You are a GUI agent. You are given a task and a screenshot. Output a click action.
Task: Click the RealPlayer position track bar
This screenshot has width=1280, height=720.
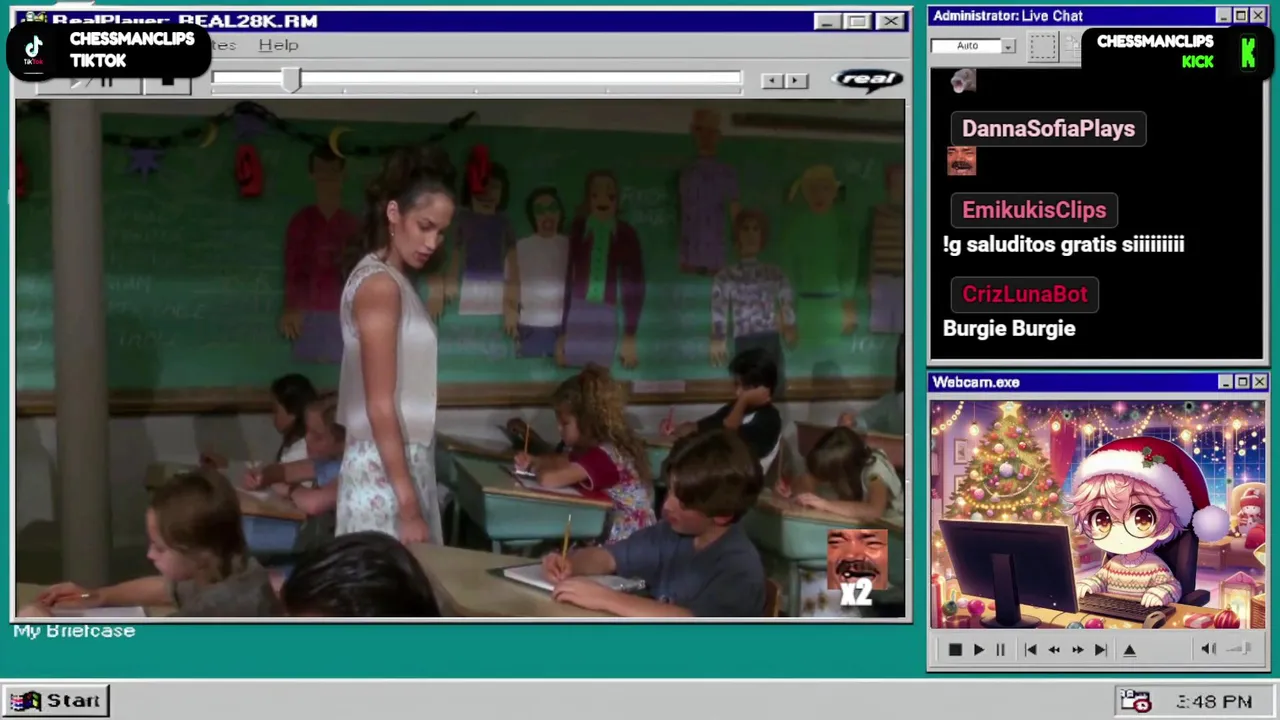click(x=477, y=79)
